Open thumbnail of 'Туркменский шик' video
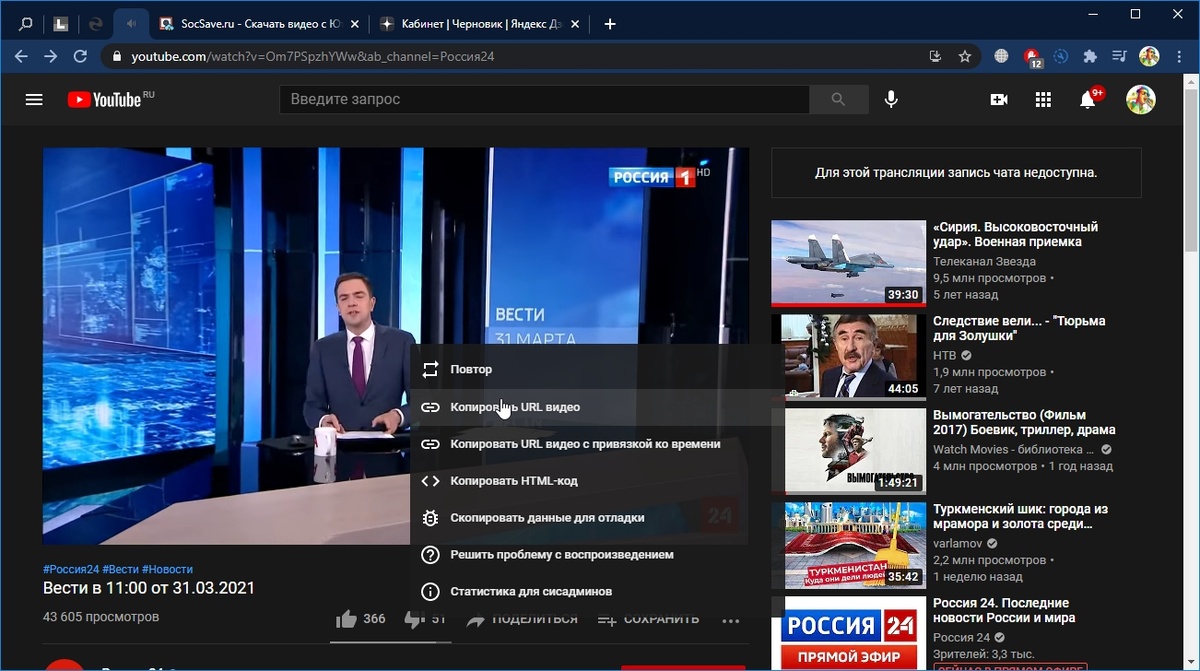Image resolution: width=1200 pixels, height=671 pixels. pos(848,545)
